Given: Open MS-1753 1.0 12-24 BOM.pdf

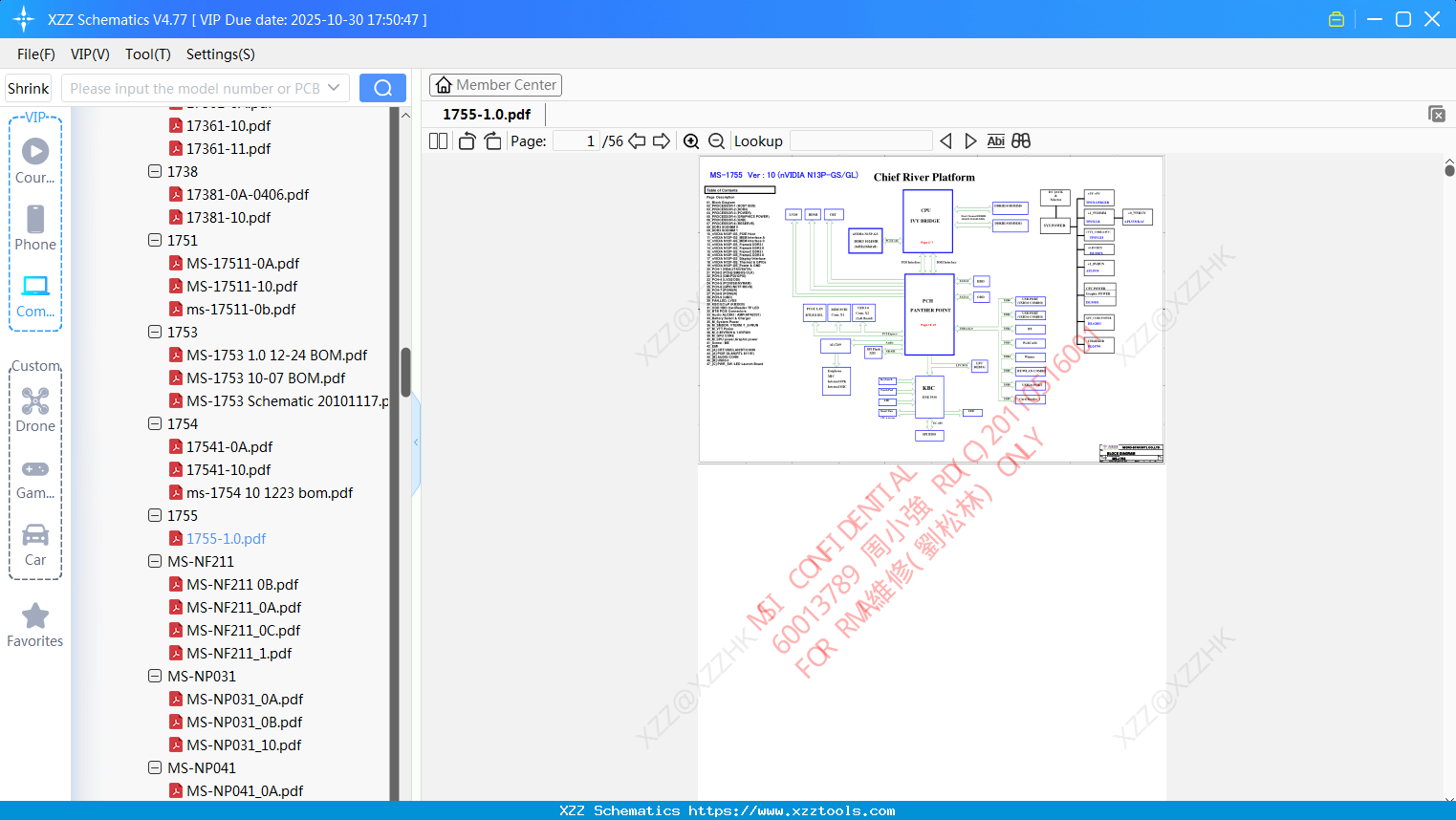Looking at the screenshot, I should [277, 355].
